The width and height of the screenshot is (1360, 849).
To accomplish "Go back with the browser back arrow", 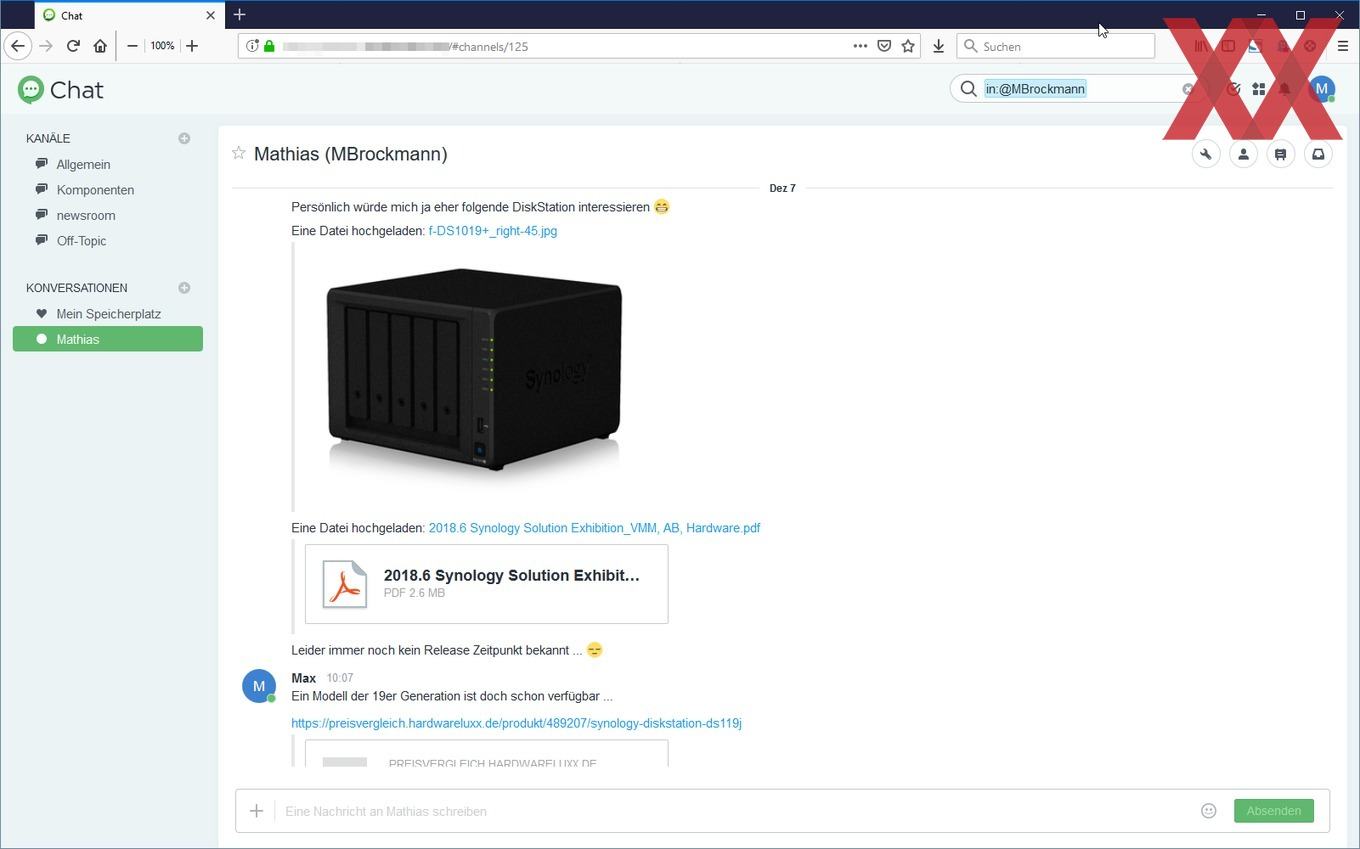I will coord(17,46).
